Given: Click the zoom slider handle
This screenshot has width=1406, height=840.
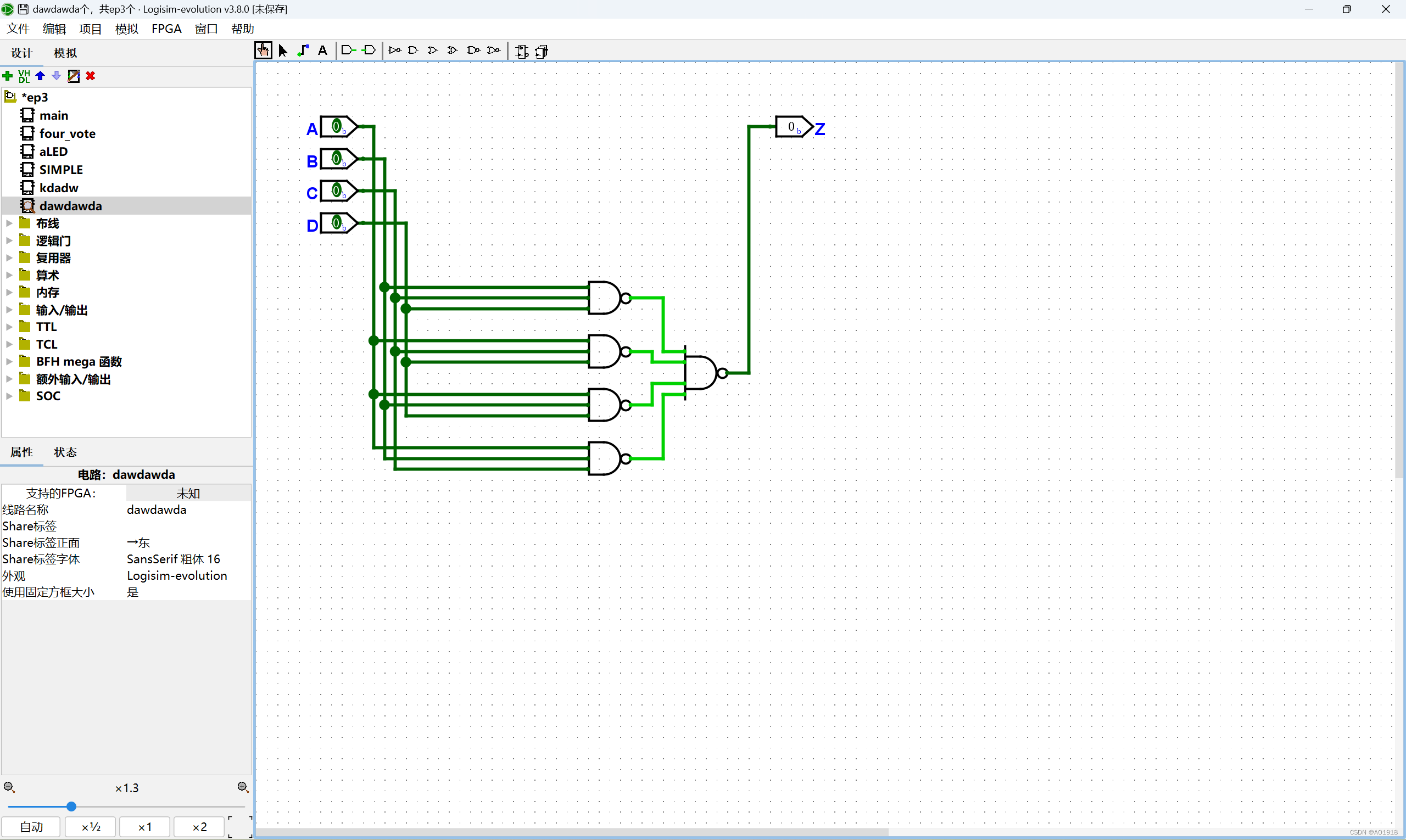Looking at the screenshot, I should point(71,806).
